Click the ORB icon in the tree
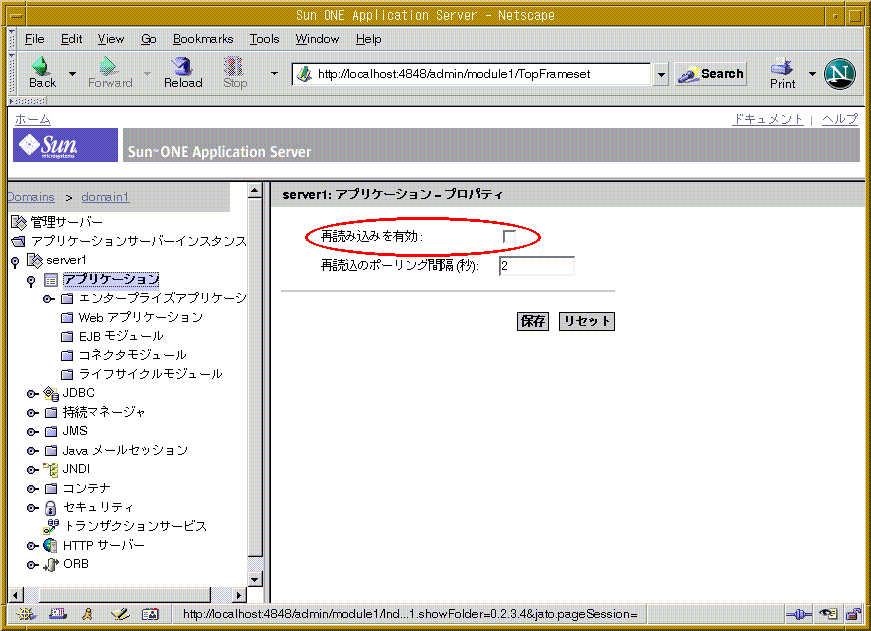Viewport: 871px width, 631px height. pyautogui.click(x=51, y=564)
